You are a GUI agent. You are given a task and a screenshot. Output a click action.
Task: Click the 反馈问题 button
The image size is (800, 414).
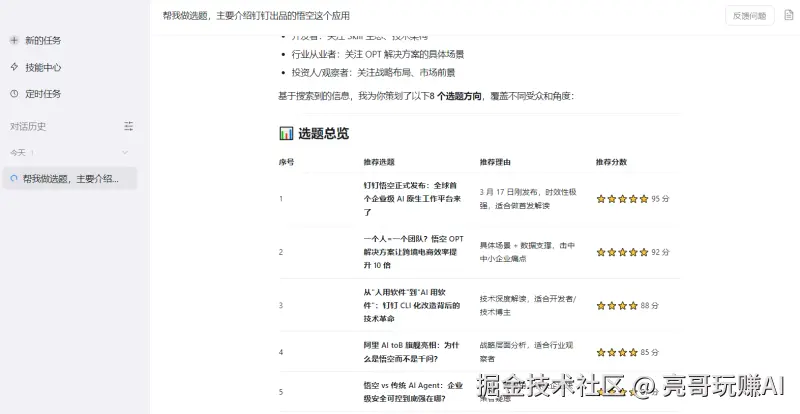click(749, 16)
